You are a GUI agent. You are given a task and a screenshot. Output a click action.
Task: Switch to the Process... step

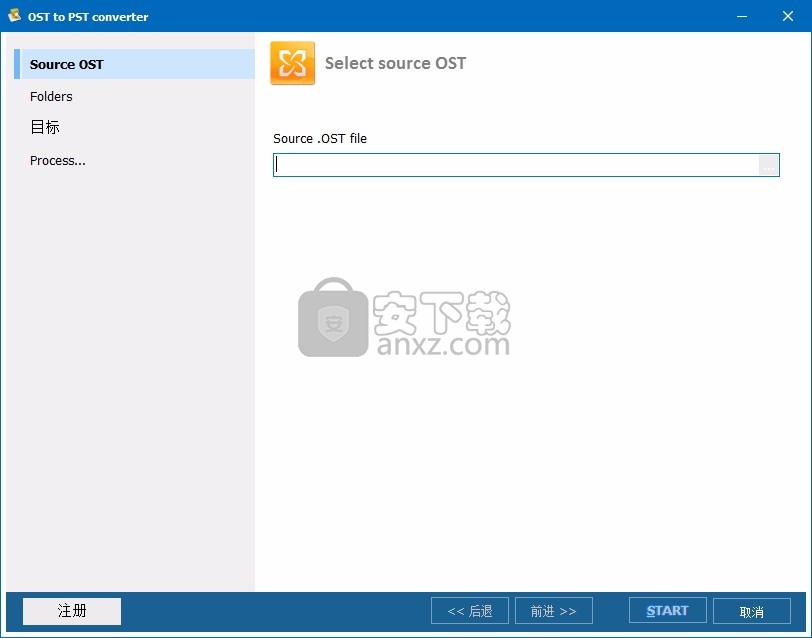[57, 161]
